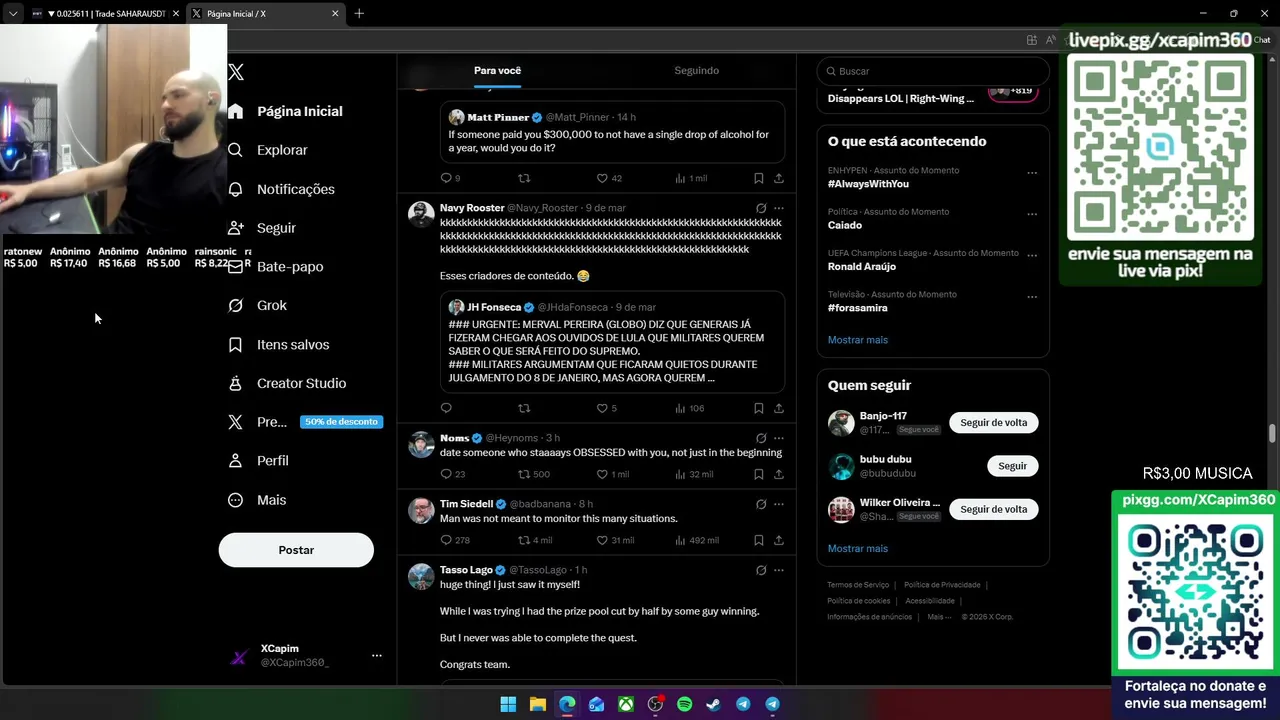Screen dimensions: 1280x720
Task: Bookmark the Navy Rooster post
Action: pyautogui.click(x=758, y=408)
